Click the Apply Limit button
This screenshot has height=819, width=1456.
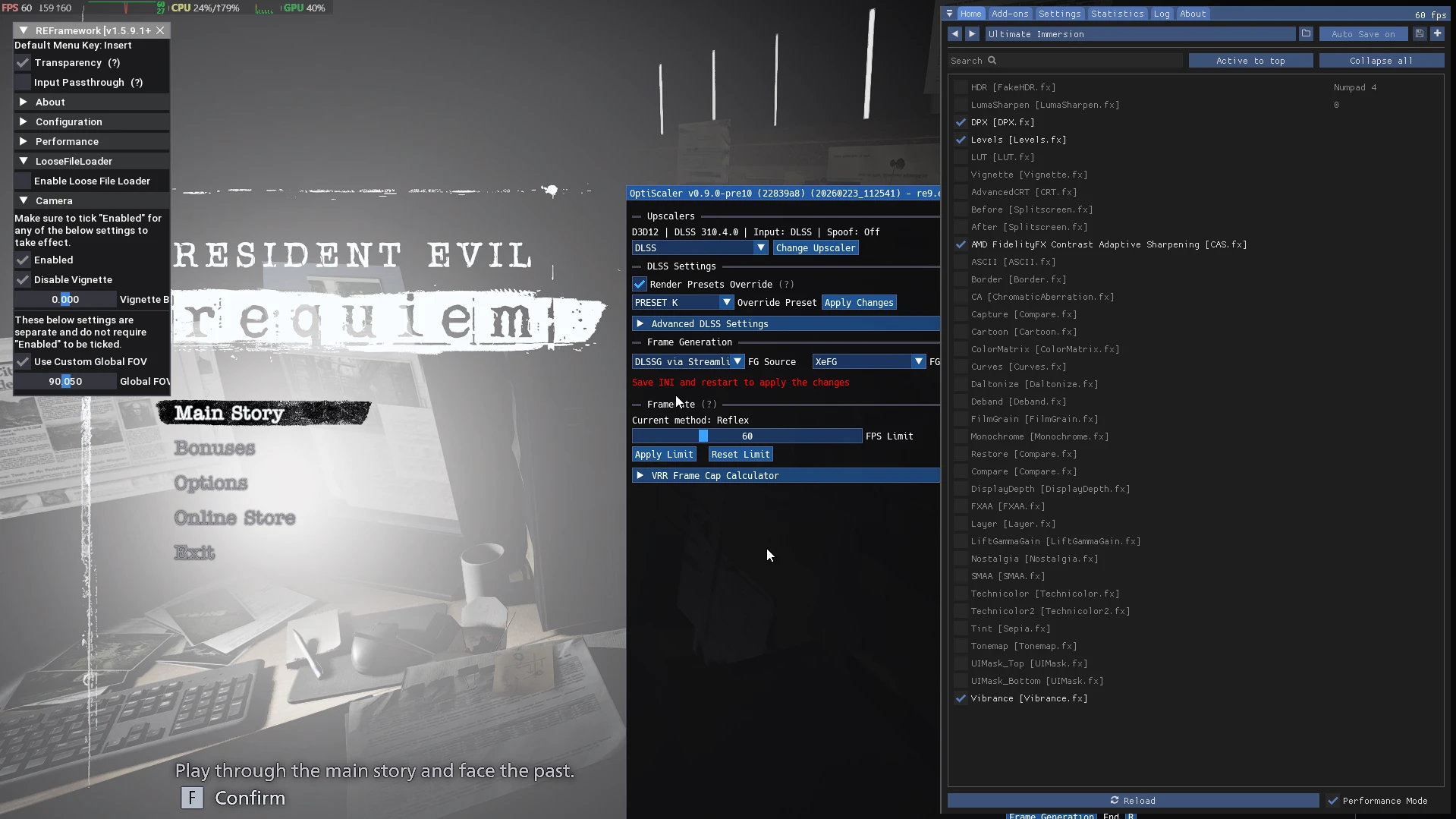pyautogui.click(x=664, y=455)
